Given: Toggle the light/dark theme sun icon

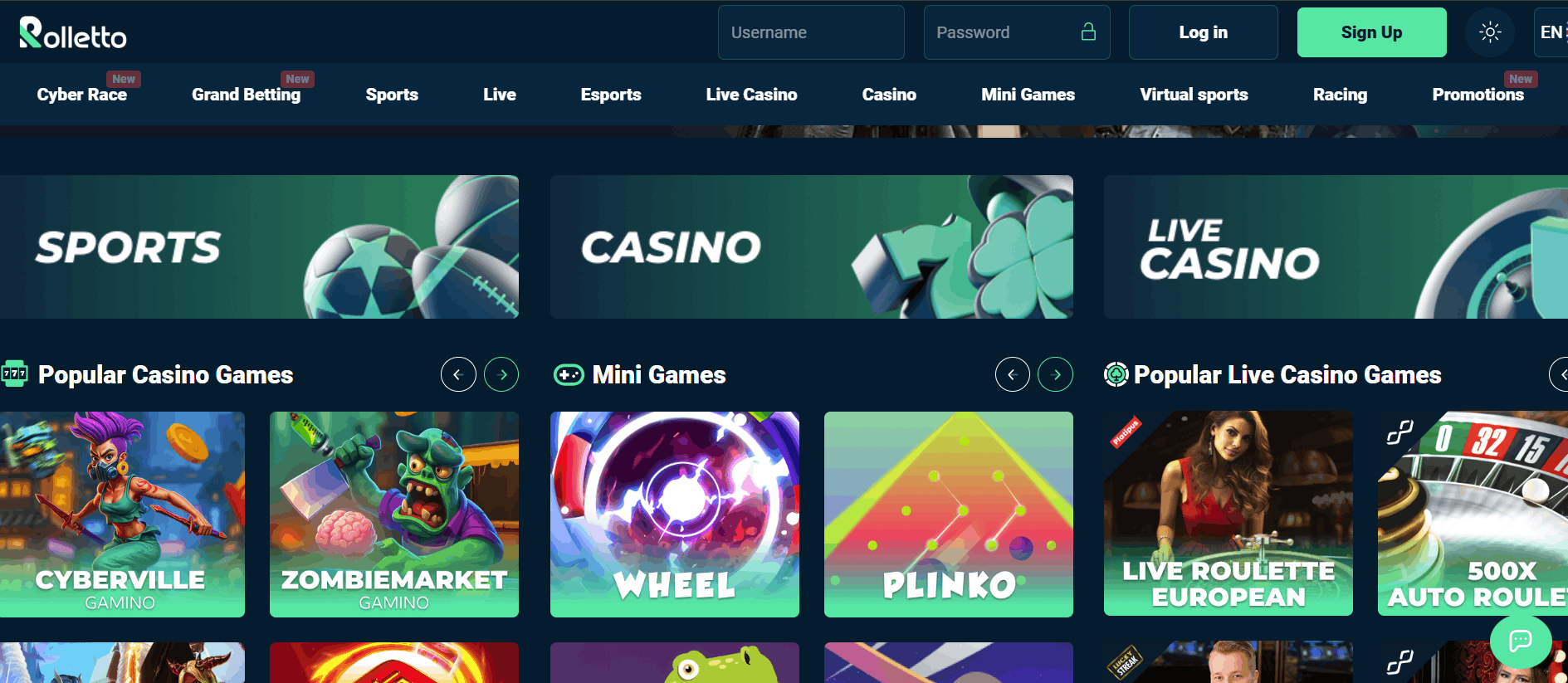Looking at the screenshot, I should click(x=1490, y=32).
